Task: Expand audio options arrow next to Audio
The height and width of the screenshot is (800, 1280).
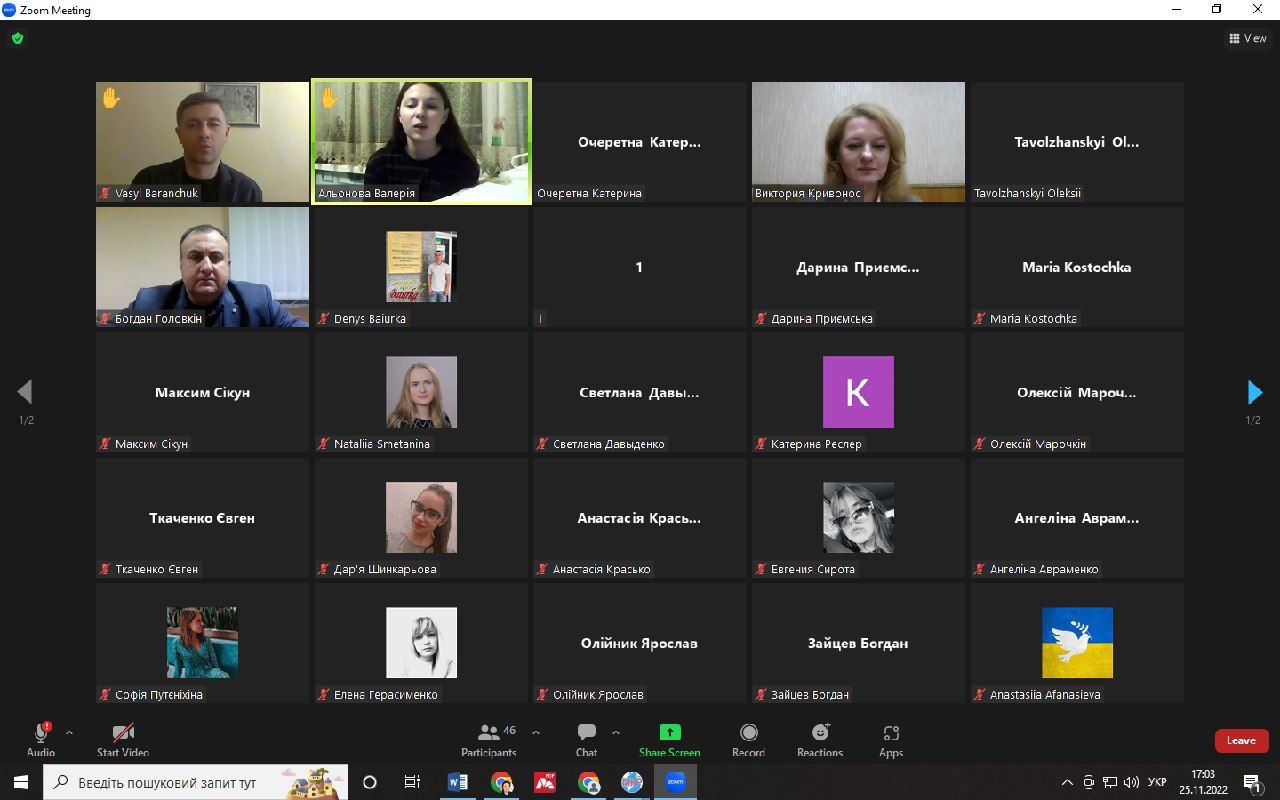Action: point(69,732)
